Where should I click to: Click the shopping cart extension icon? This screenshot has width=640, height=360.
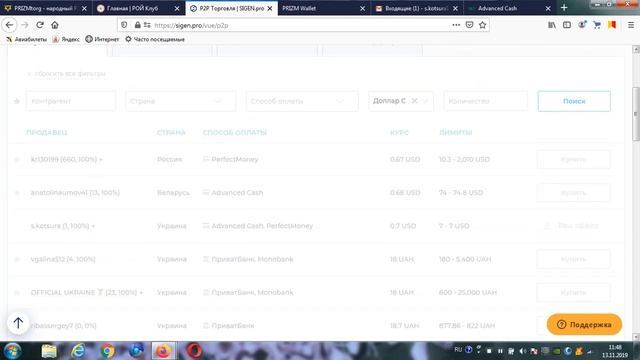click(597, 25)
